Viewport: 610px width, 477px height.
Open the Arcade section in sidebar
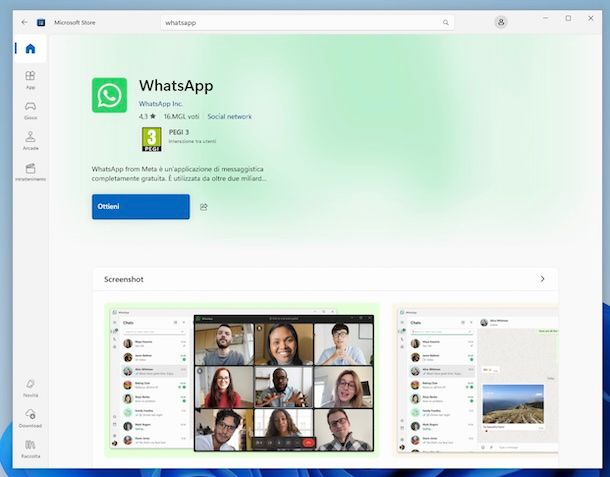30,141
